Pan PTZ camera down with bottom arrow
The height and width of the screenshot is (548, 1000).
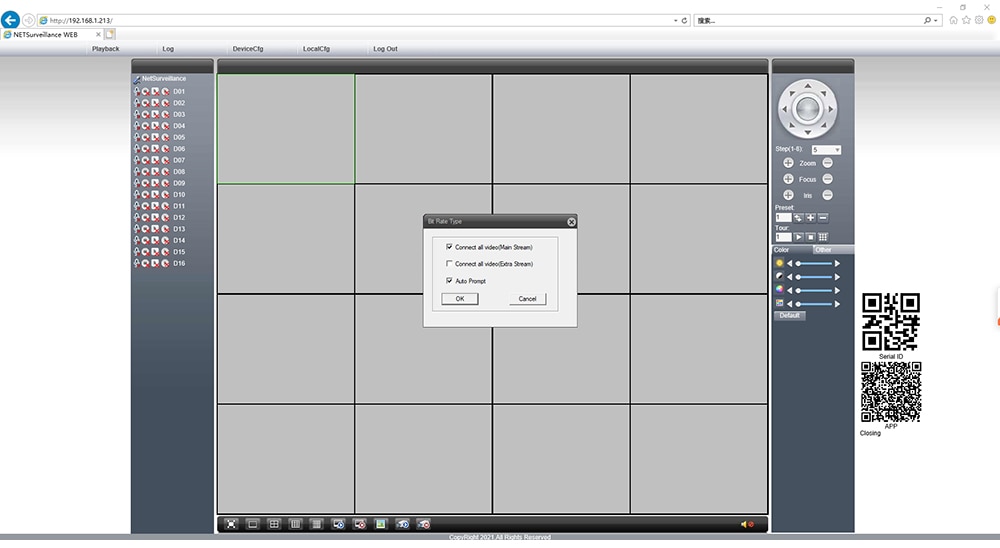click(807, 132)
